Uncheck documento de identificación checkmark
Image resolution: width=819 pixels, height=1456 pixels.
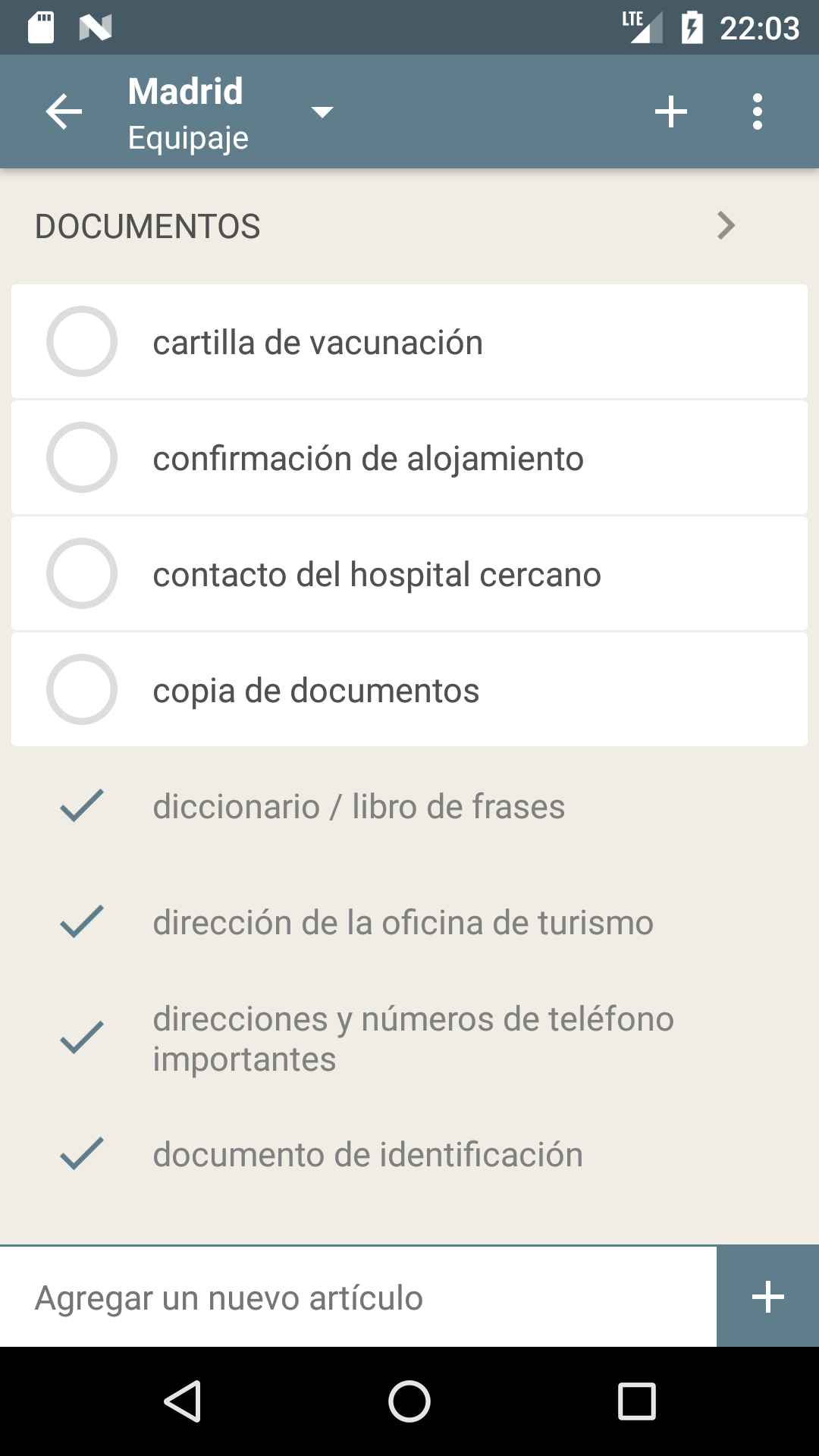point(82,1153)
